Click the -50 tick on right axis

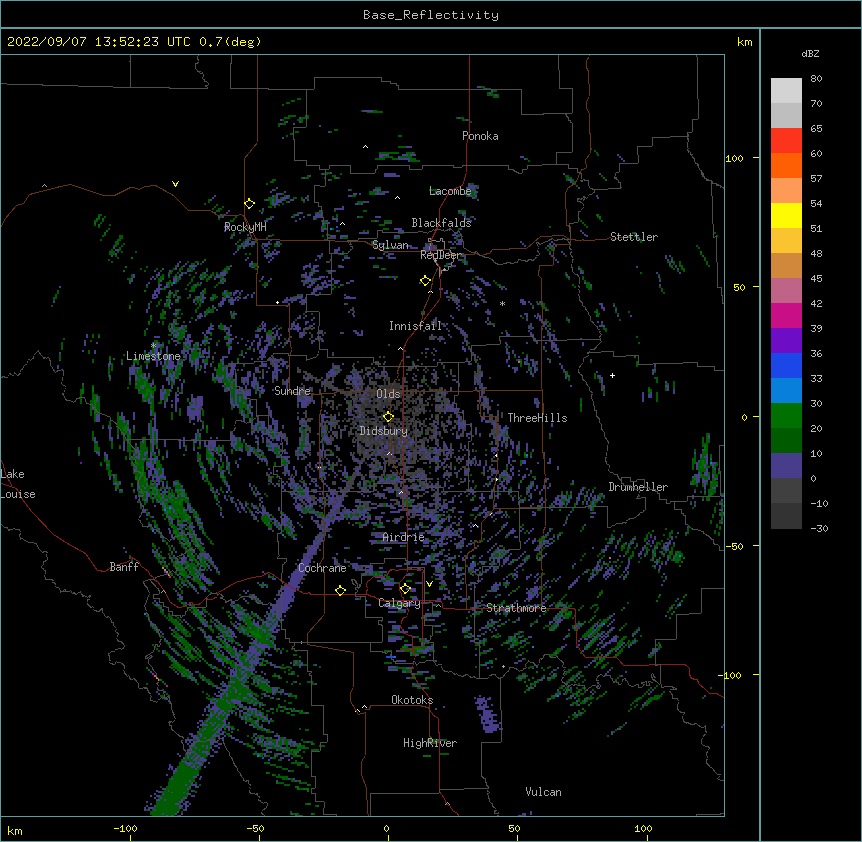pyautogui.click(x=734, y=546)
